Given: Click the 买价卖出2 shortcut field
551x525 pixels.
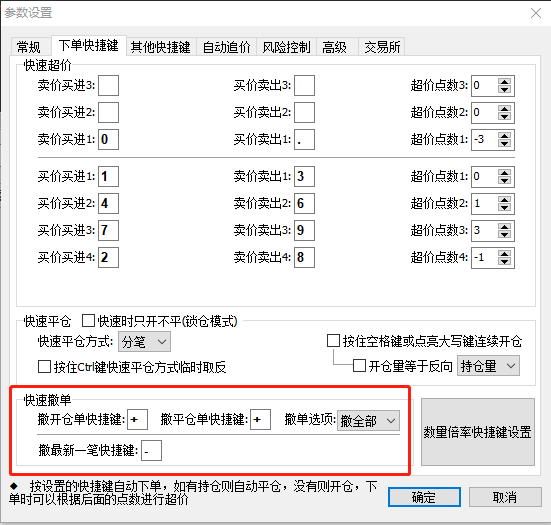Looking at the screenshot, I should tap(304, 112).
